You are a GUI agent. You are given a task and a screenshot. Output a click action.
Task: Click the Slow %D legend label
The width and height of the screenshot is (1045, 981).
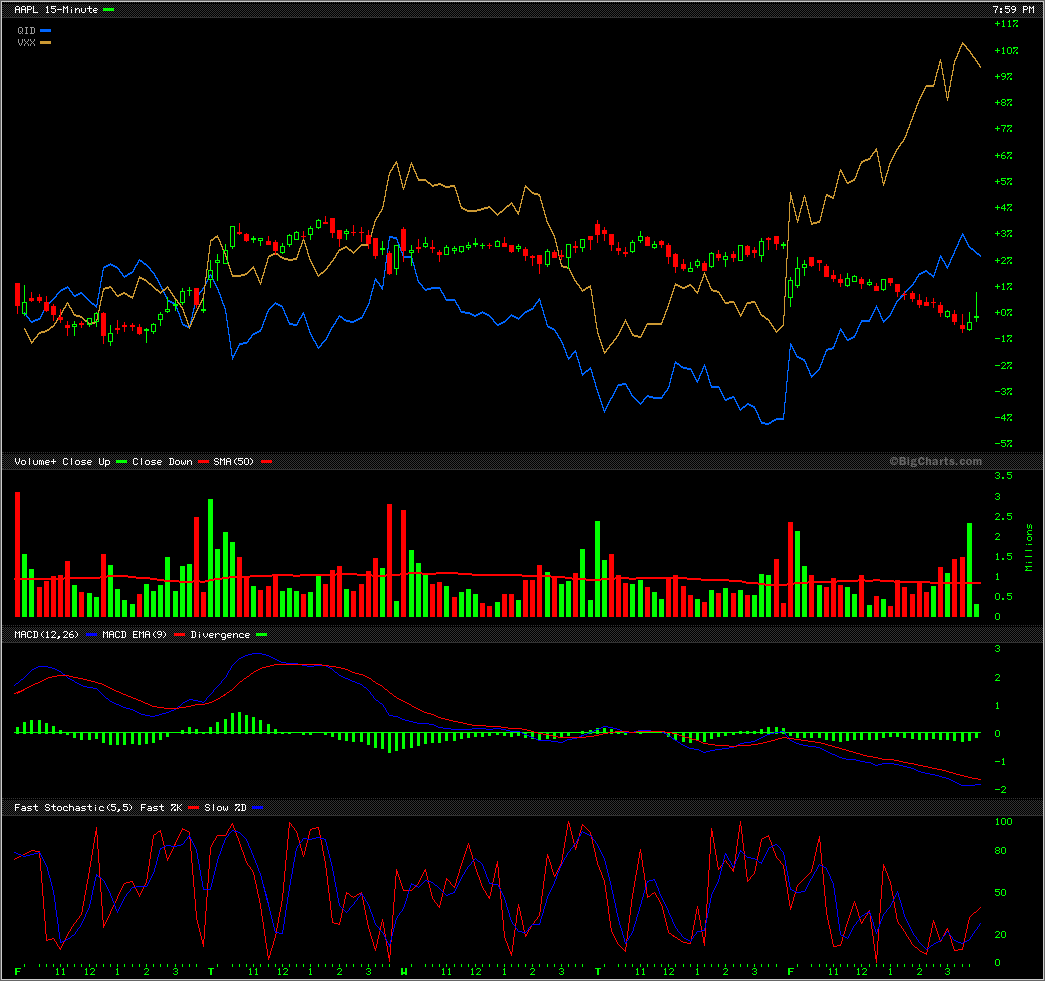225,807
